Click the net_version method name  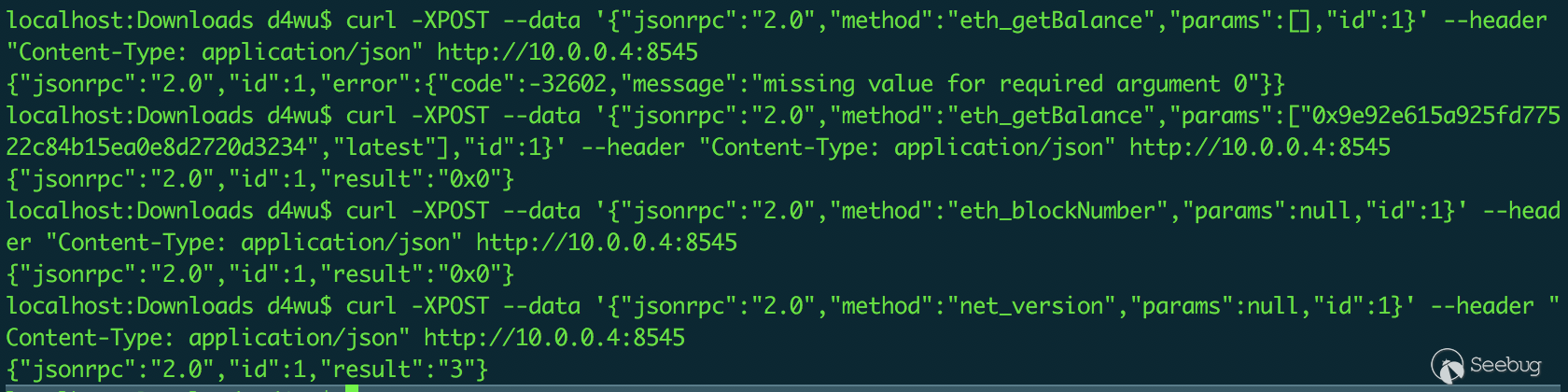pyautogui.click(x=1031, y=306)
